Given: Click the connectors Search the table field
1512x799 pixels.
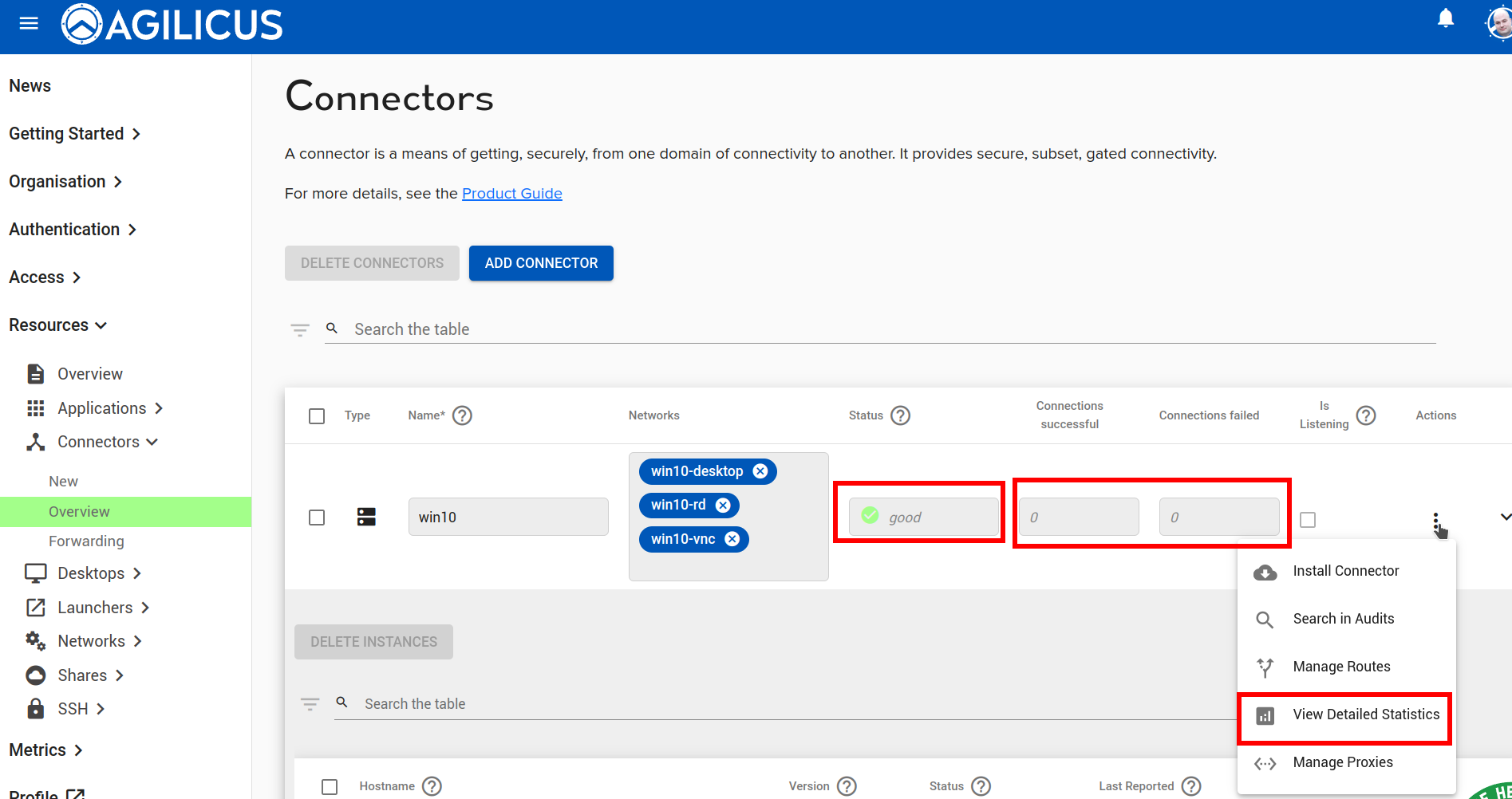Looking at the screenshot, I should (878, 329).
